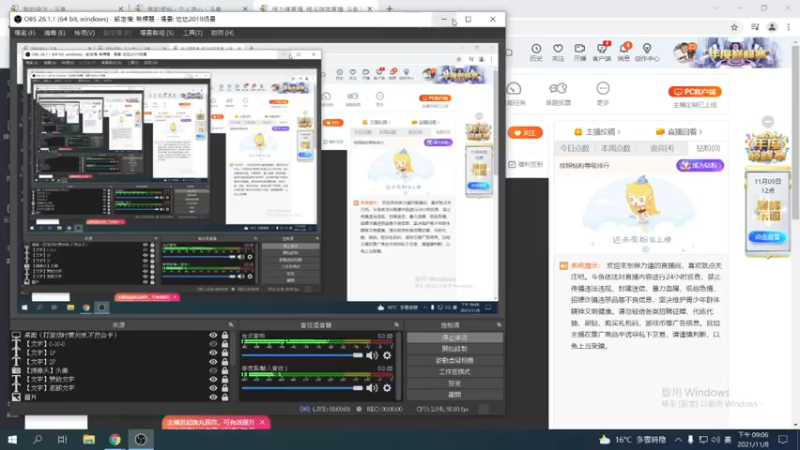Open the 場景群組(S) menu in OBS

[157, 33]
